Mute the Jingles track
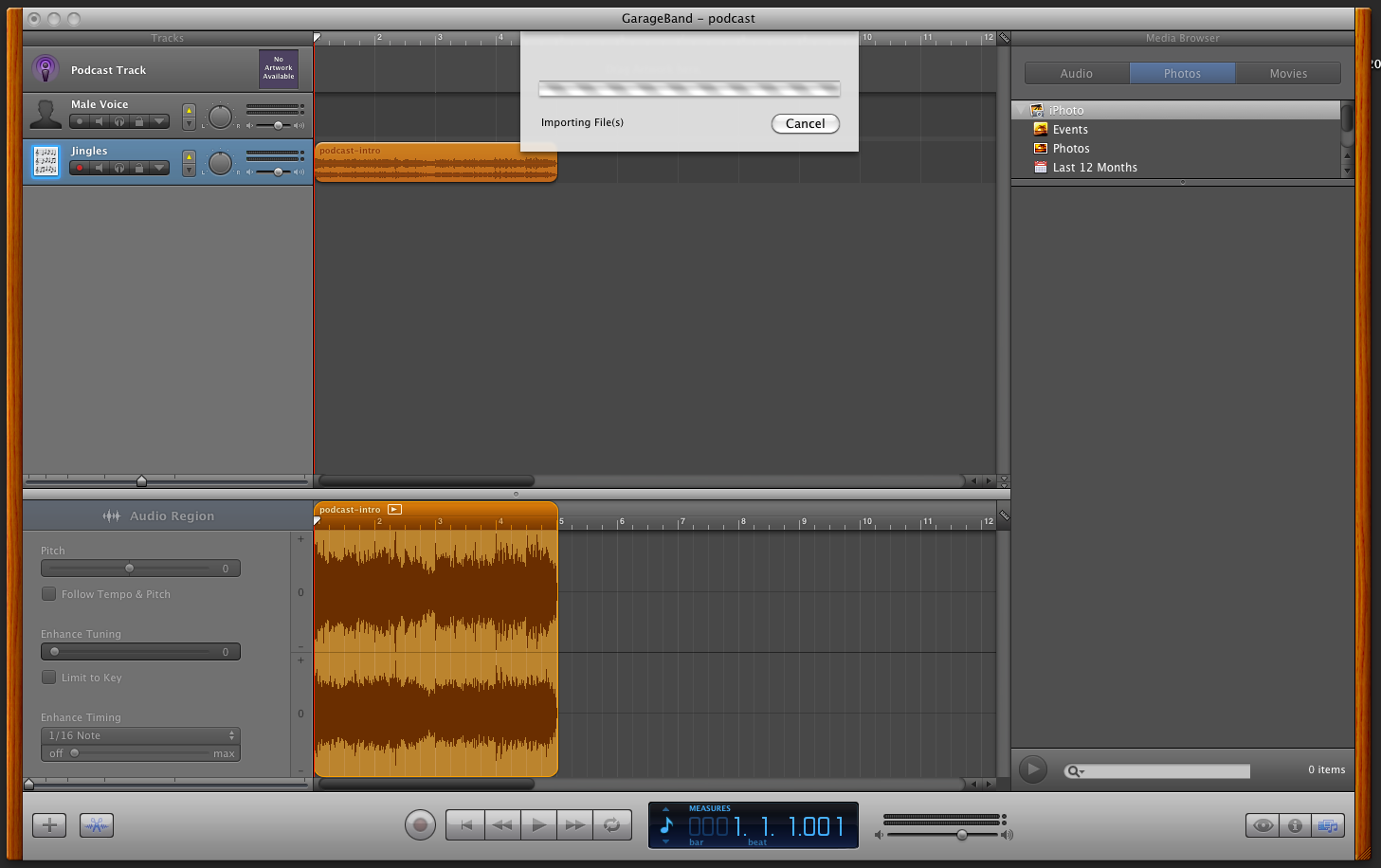 100,168
